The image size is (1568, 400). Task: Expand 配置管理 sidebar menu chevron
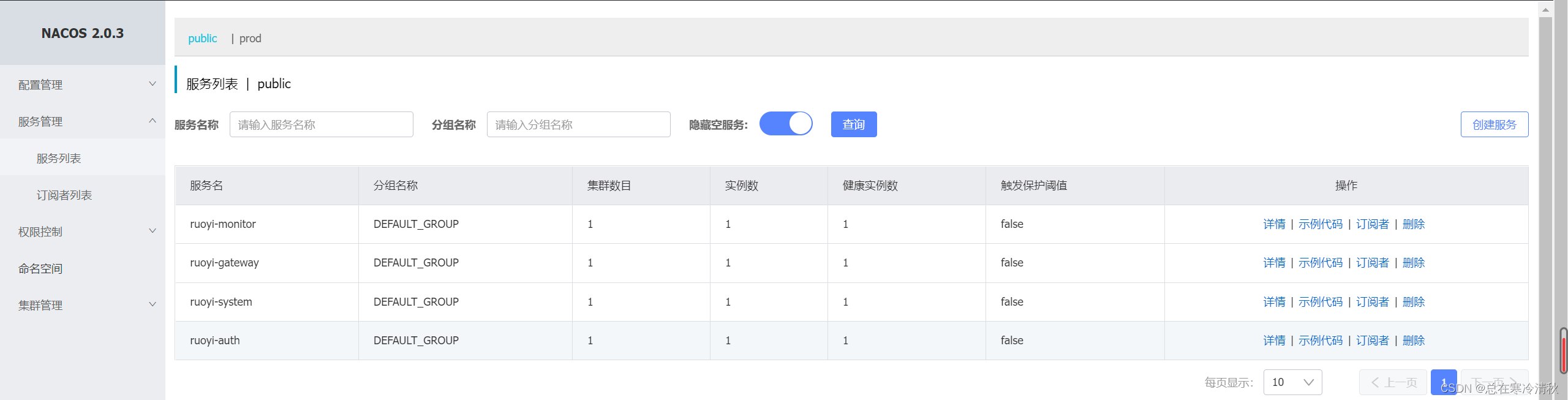pos(153,84)
